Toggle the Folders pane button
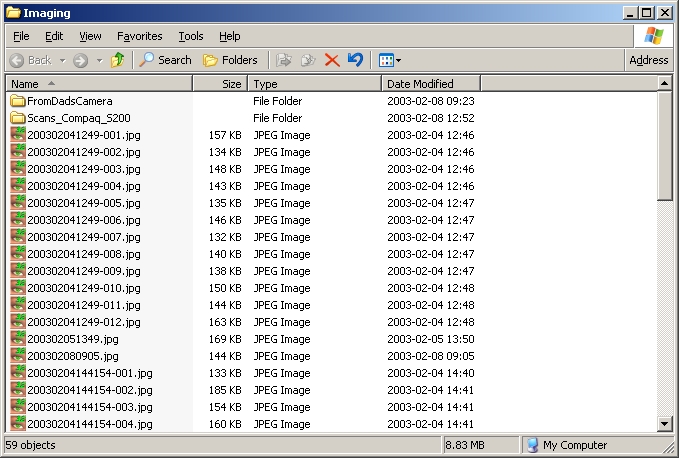 (x=230, y=60)
